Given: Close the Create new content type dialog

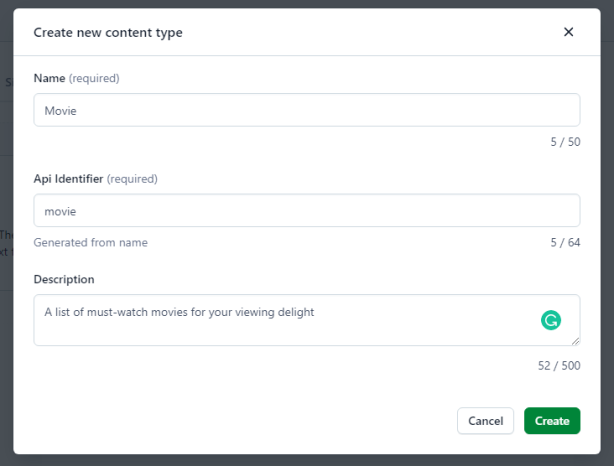Looking at the screenshot, I should click(568, 32).
